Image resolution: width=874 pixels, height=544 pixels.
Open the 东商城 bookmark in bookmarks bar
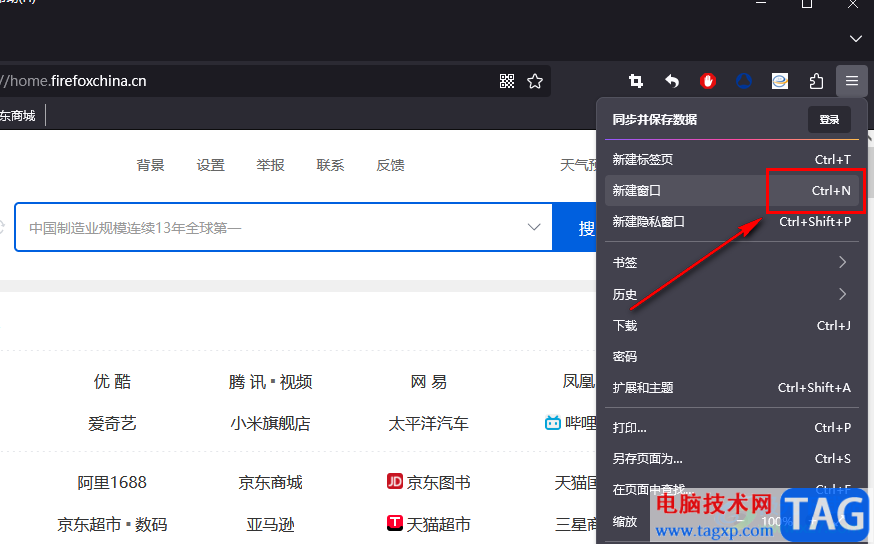(18, 116)
